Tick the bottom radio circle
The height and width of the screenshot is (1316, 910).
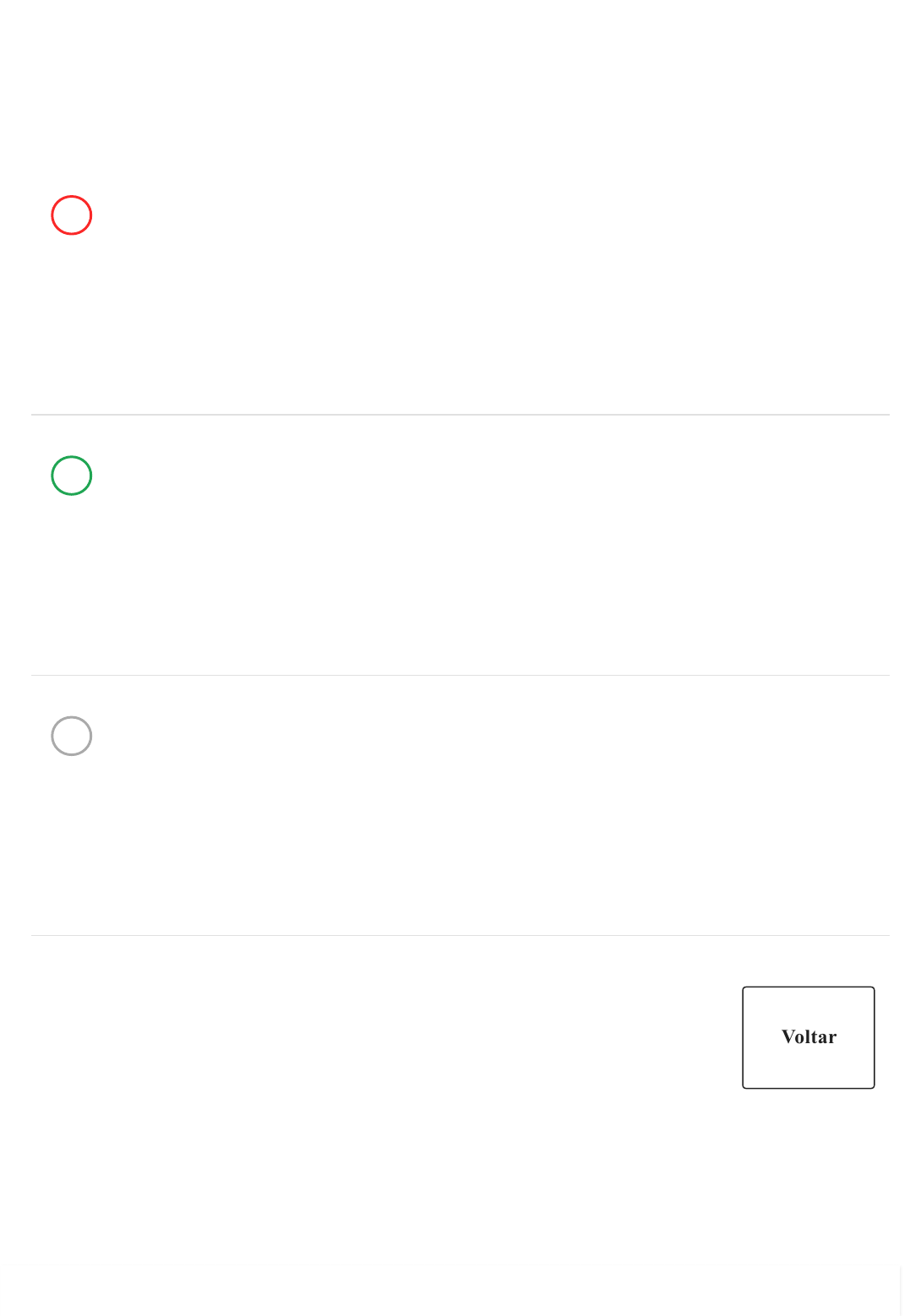[72, 736]
